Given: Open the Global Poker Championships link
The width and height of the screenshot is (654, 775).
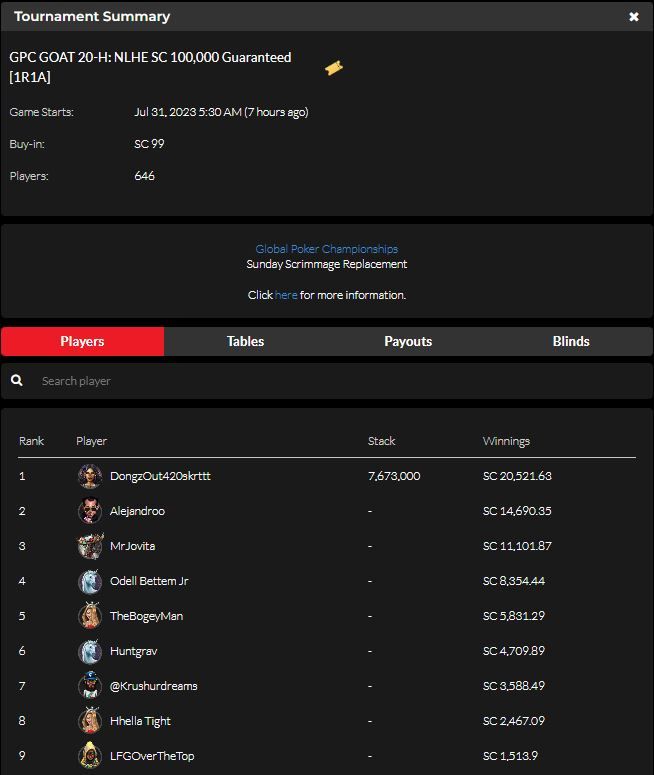Looking at the screenshot, I should [327, 249].
